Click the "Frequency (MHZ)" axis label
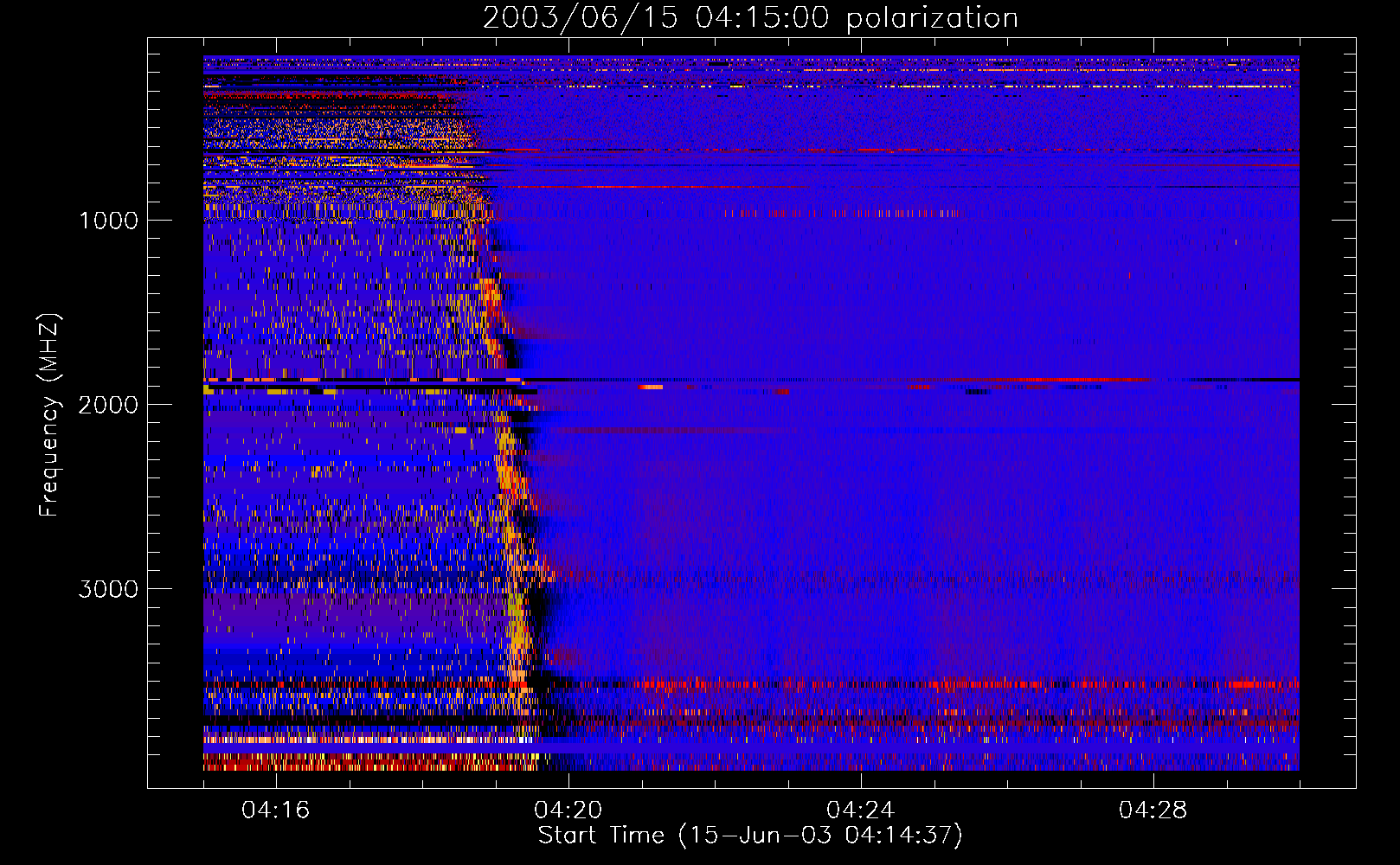The image size is (1400, 865). click(x=49, y=415)
